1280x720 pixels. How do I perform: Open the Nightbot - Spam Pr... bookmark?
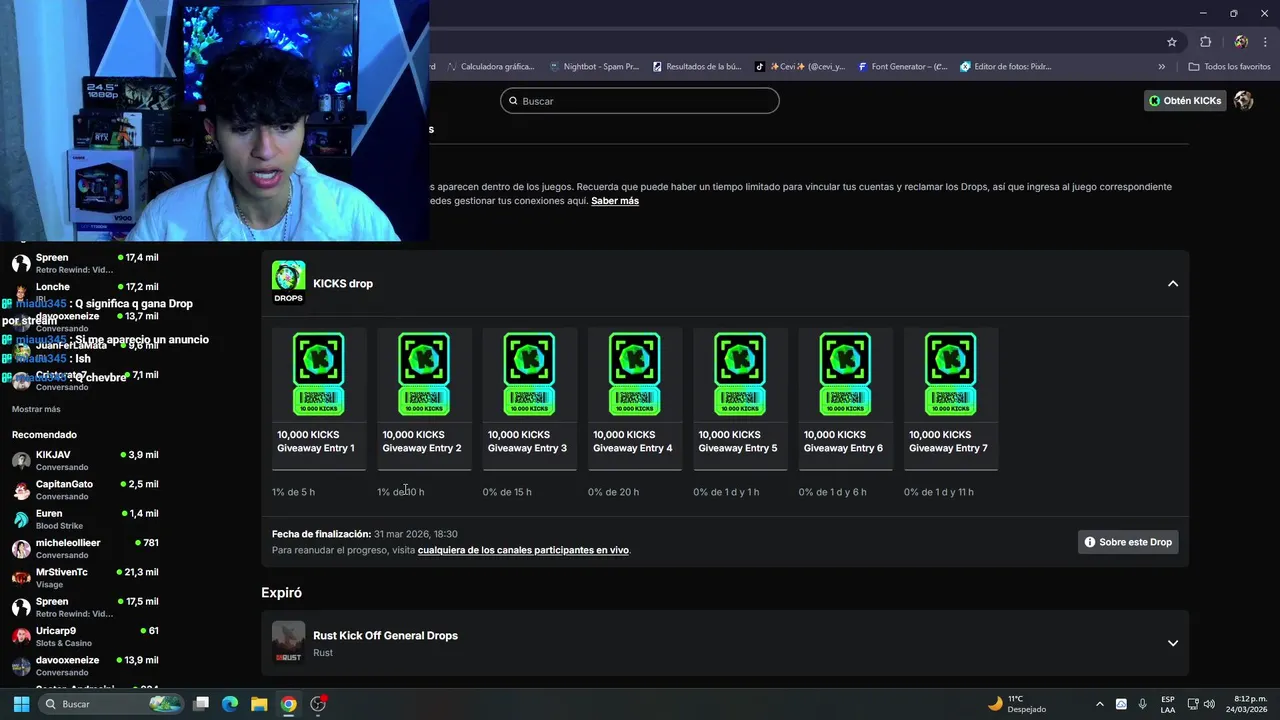(x=594, y=67)
